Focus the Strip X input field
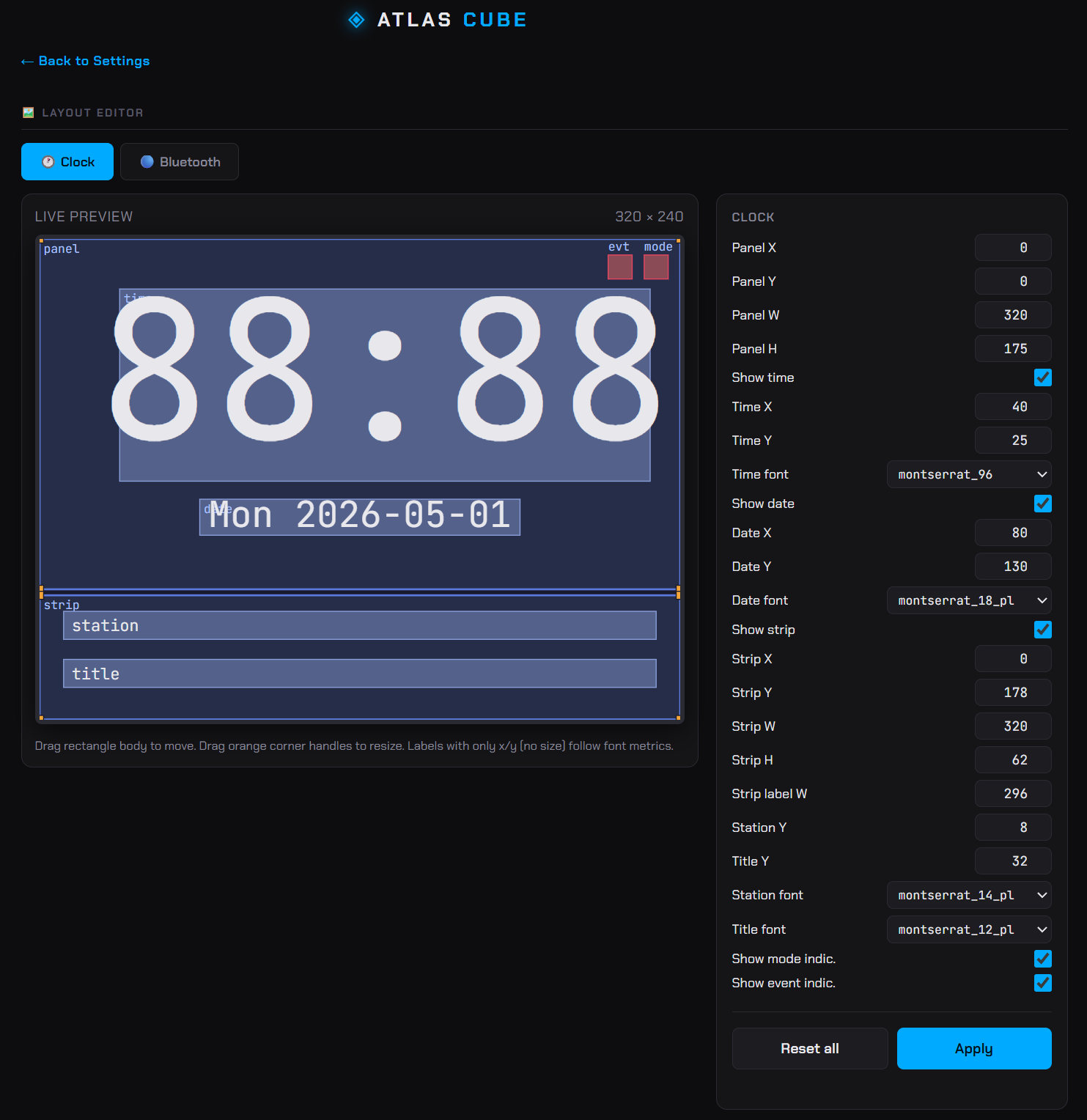Image resolution: width=1087 pixels, height=1120 pixels. [1013, 659]
